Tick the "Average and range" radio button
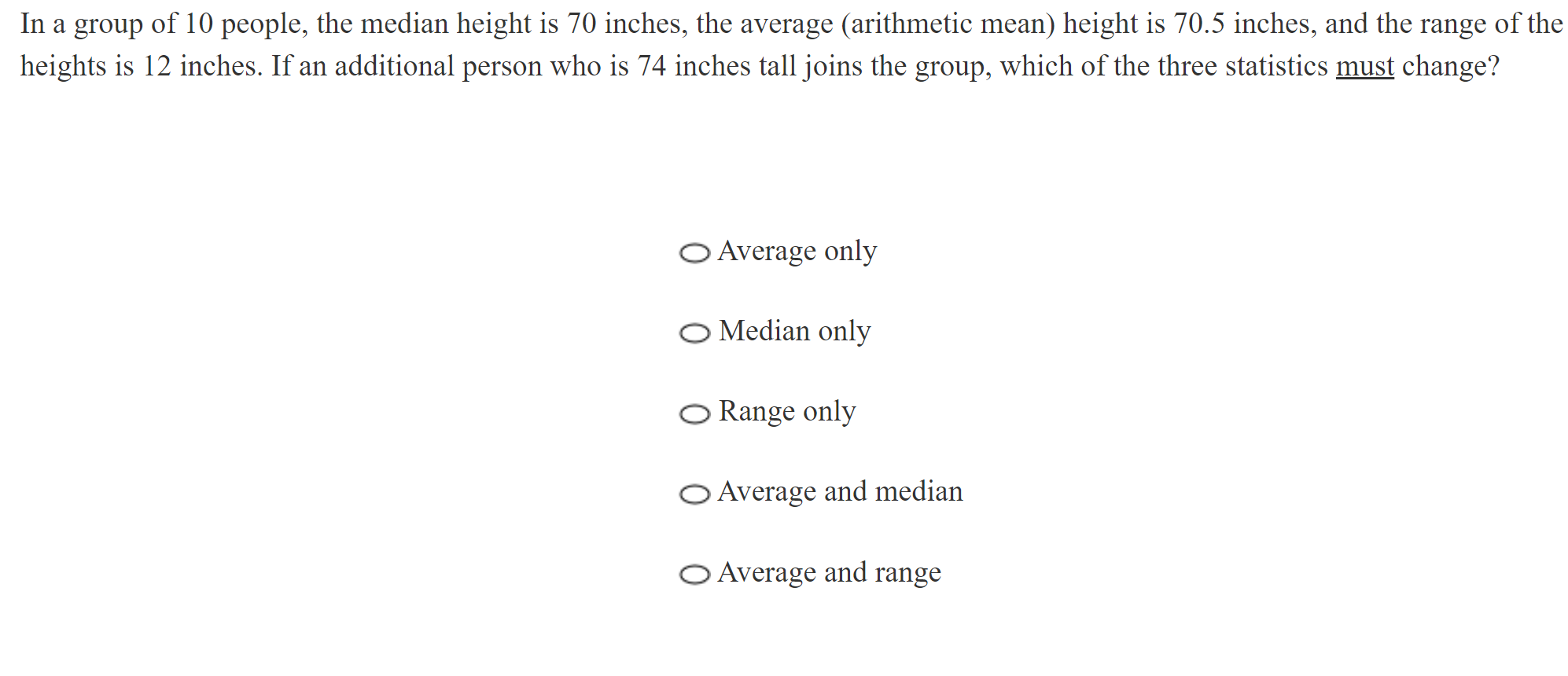1568x676 pixels. click(694, 575)
